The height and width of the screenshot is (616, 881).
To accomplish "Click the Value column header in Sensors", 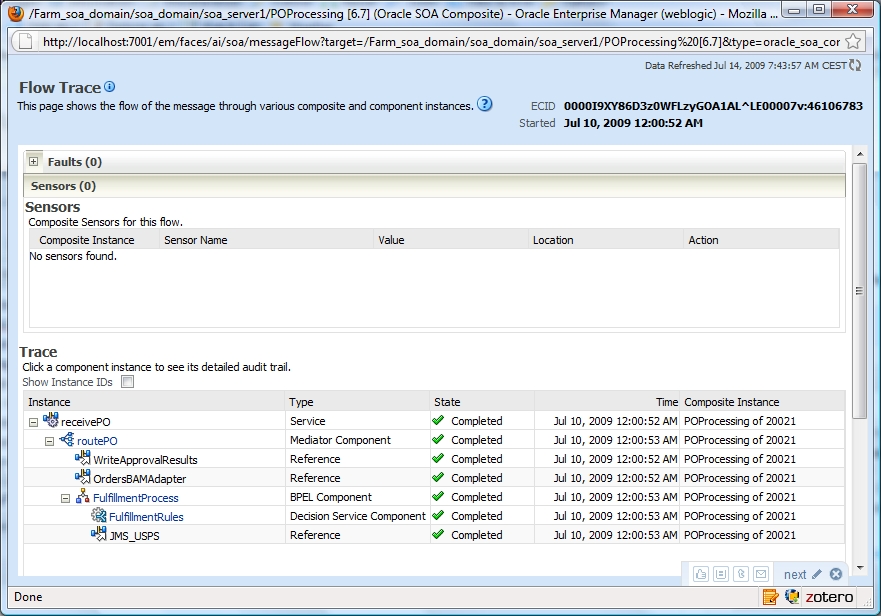I will [451, 240].
